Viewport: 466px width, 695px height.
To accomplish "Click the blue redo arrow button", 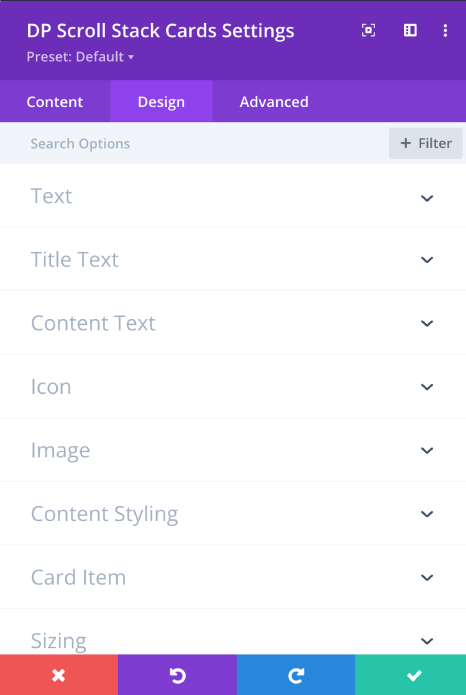I will (296, 675).
